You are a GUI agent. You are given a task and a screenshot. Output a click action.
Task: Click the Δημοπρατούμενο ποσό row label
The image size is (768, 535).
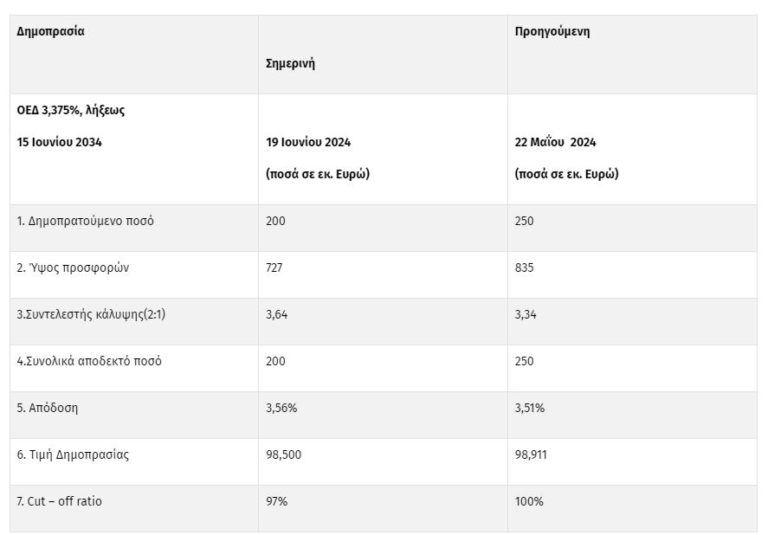tap(86, 221)
